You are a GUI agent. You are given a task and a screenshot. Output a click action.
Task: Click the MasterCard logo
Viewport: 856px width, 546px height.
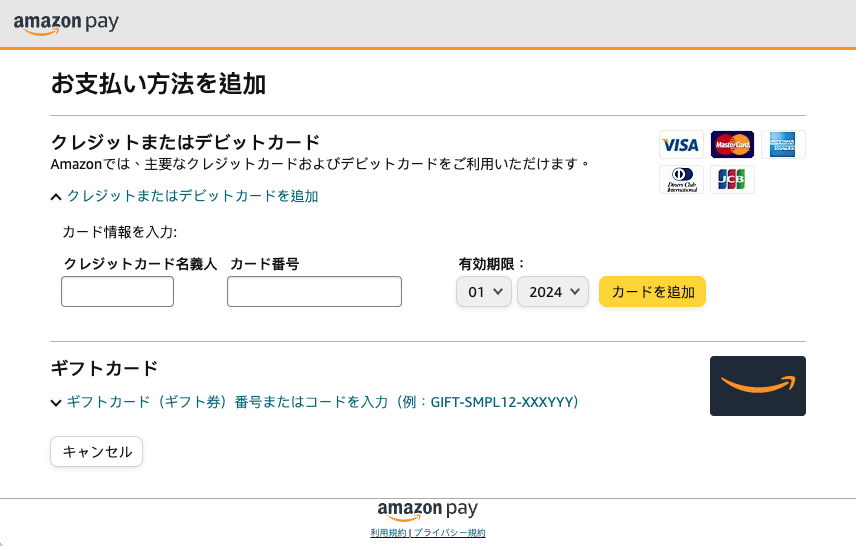[x=732, y=145]
